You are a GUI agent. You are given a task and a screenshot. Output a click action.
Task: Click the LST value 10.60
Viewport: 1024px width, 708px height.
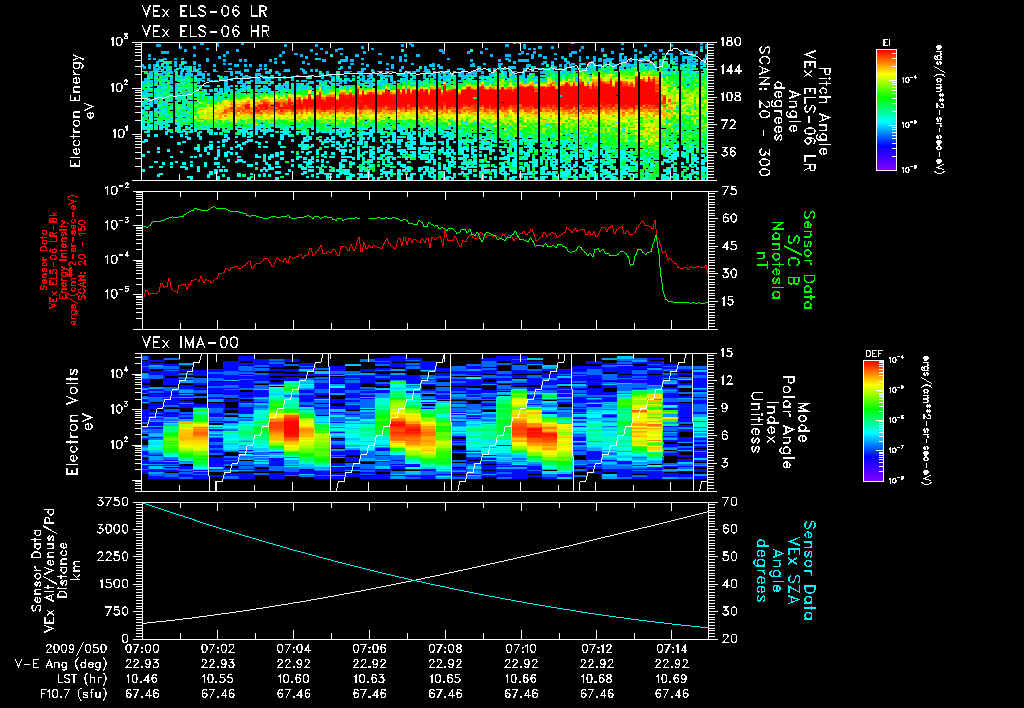point(293,679)
